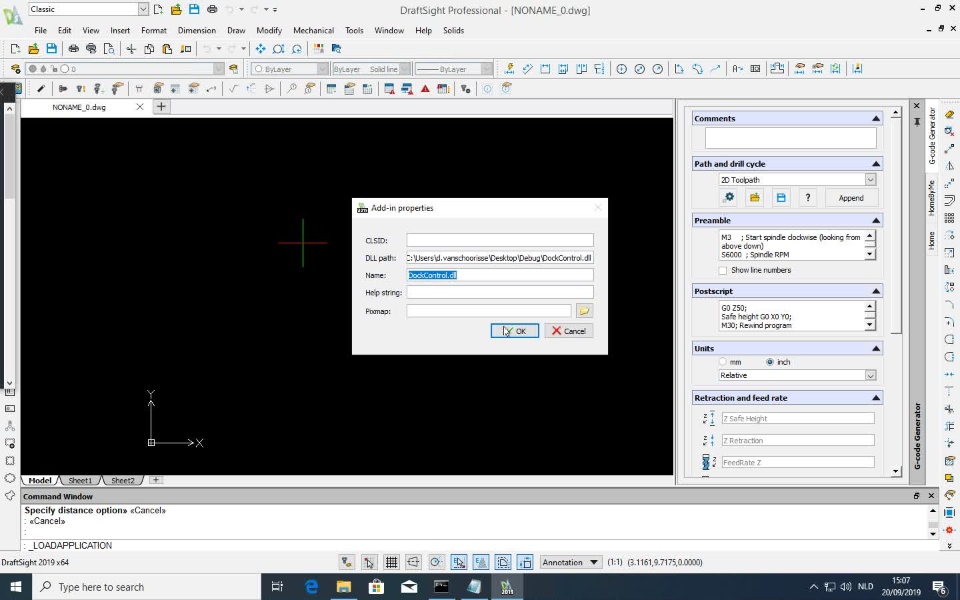This screenshot has height=600, width=960.
Task: Toggle the Grid icon in status bar
Action: click(391, 562)
